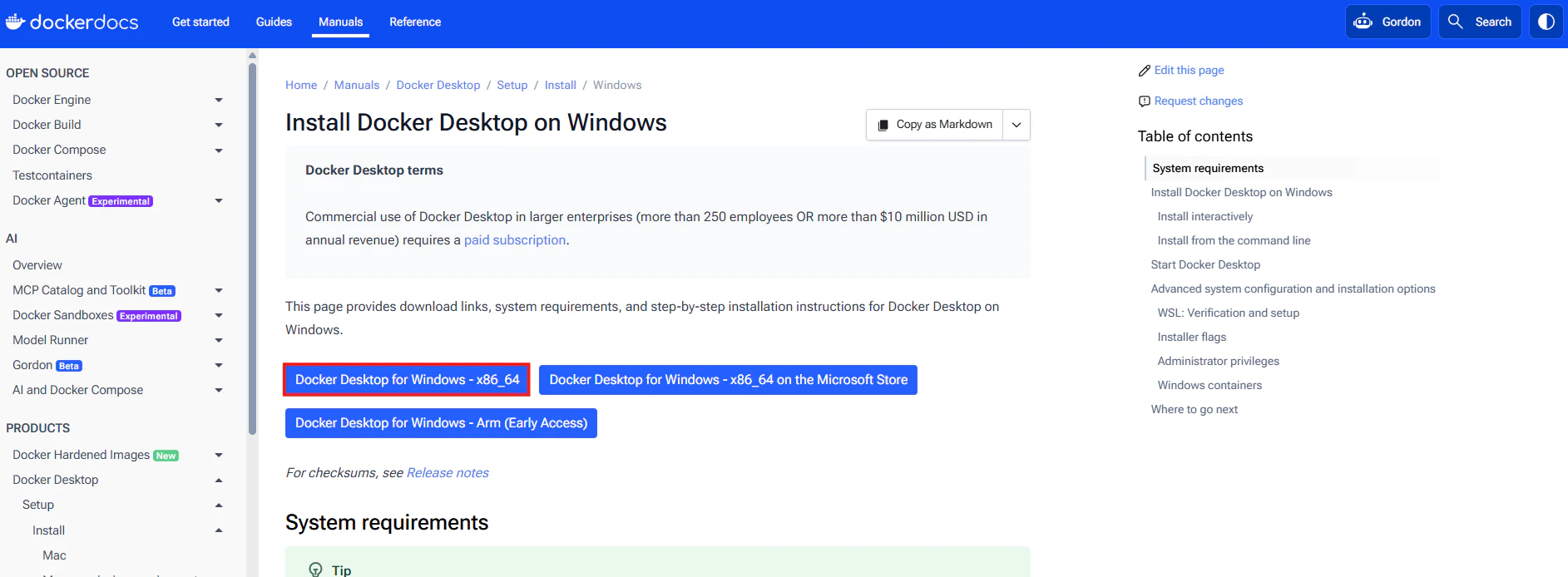This screenshot has width=1568, height=577.
Task: Open the Release notes link
Action: click(448, 472)
